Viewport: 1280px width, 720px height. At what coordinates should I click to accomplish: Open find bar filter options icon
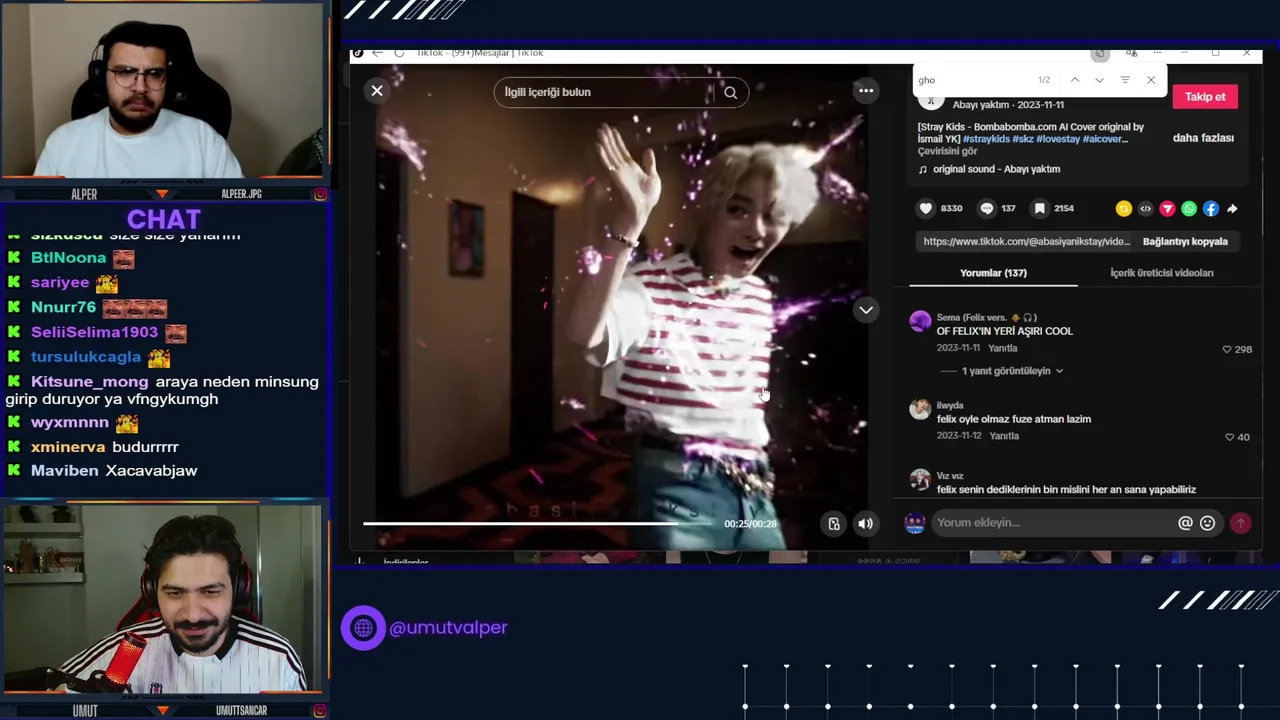click(x=1125, y=80)
